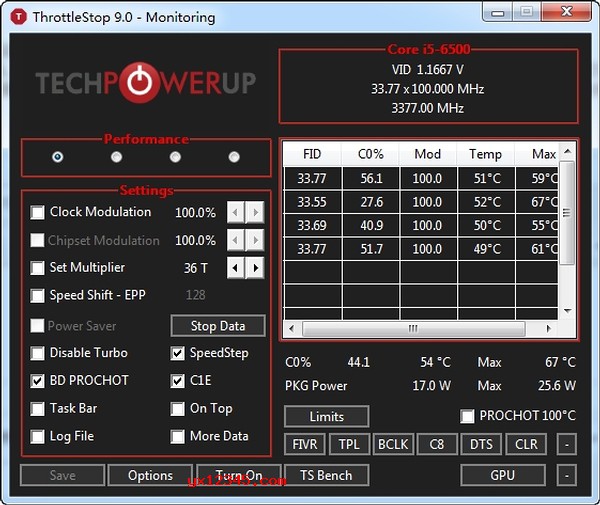Viewport: 600px width, 505px height.
Task: Select the first Performance profile radio button
Action: point(57,157)
